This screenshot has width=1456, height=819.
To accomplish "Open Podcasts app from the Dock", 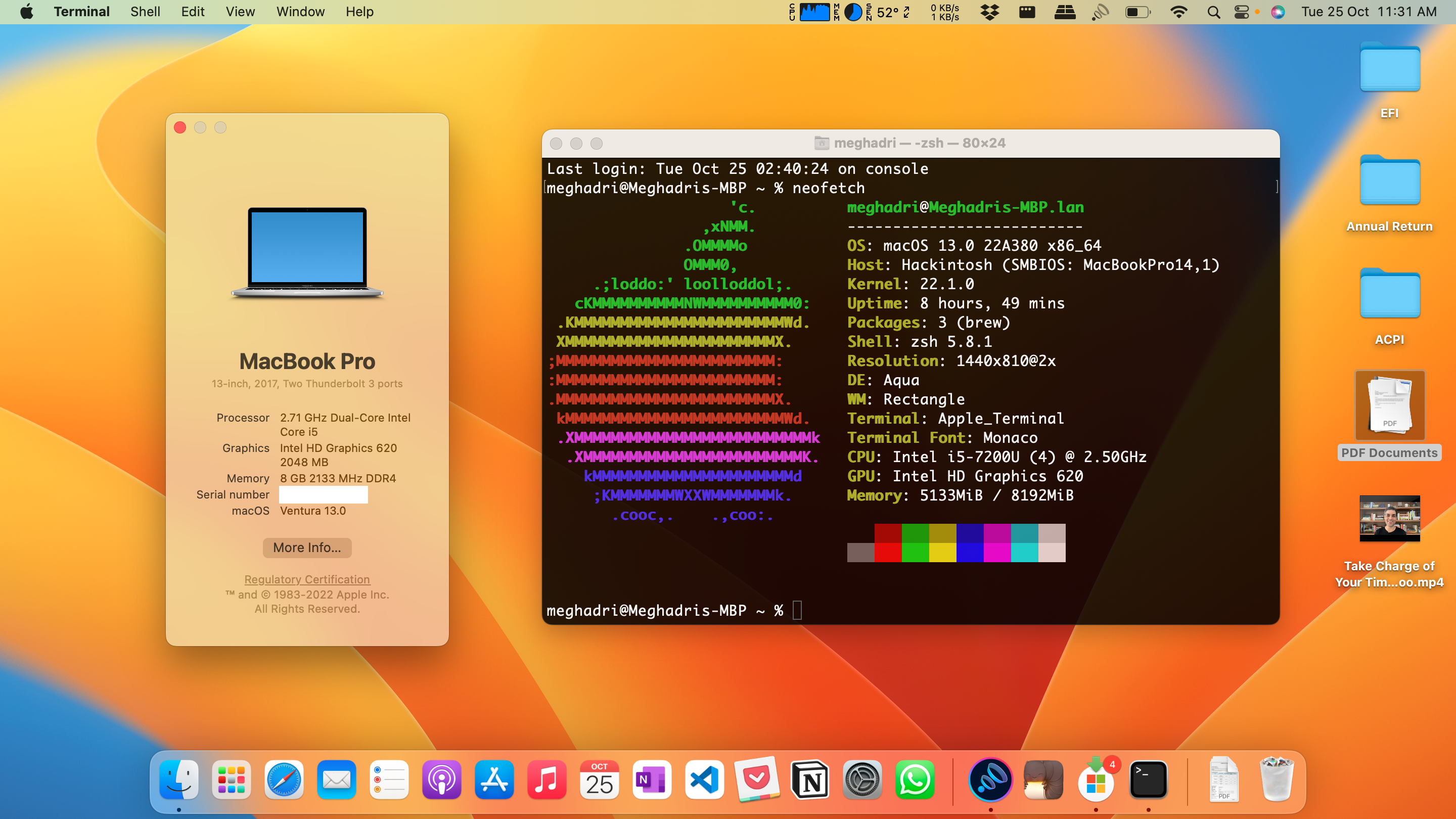I will [x=441, y=781].
